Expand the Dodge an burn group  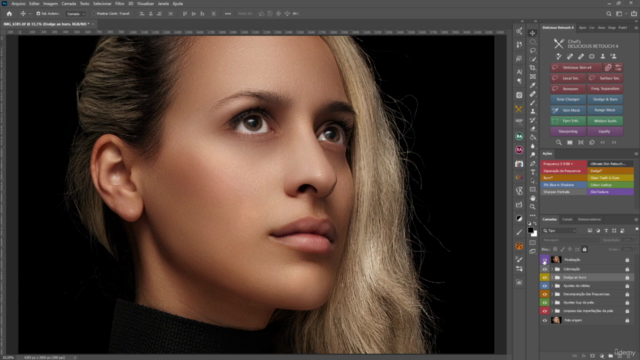click(552, 278)
